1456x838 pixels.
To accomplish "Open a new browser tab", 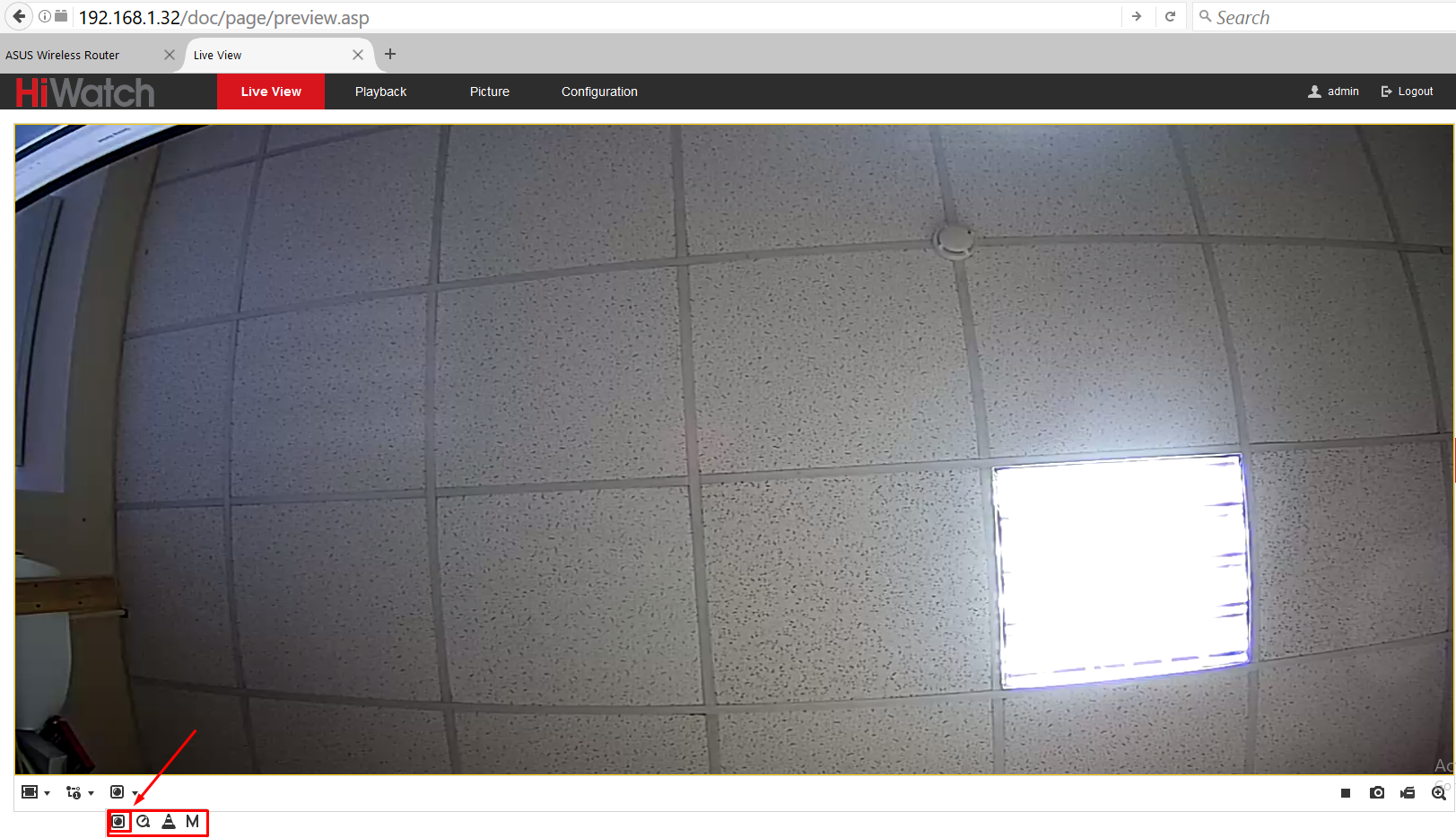I will tap(390, 54).
